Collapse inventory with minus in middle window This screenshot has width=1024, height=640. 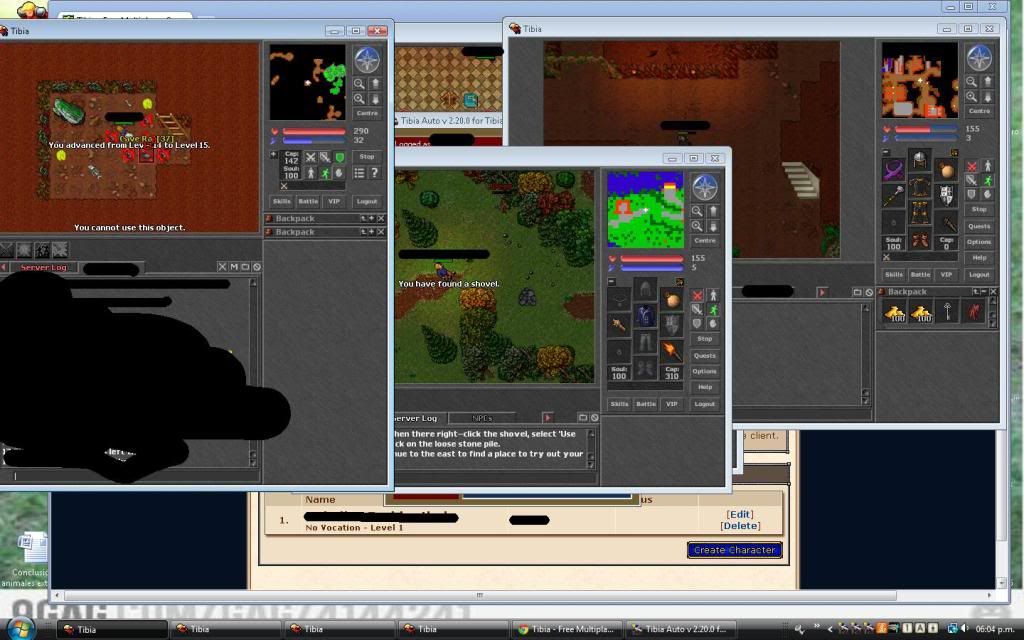coord(612,282)
